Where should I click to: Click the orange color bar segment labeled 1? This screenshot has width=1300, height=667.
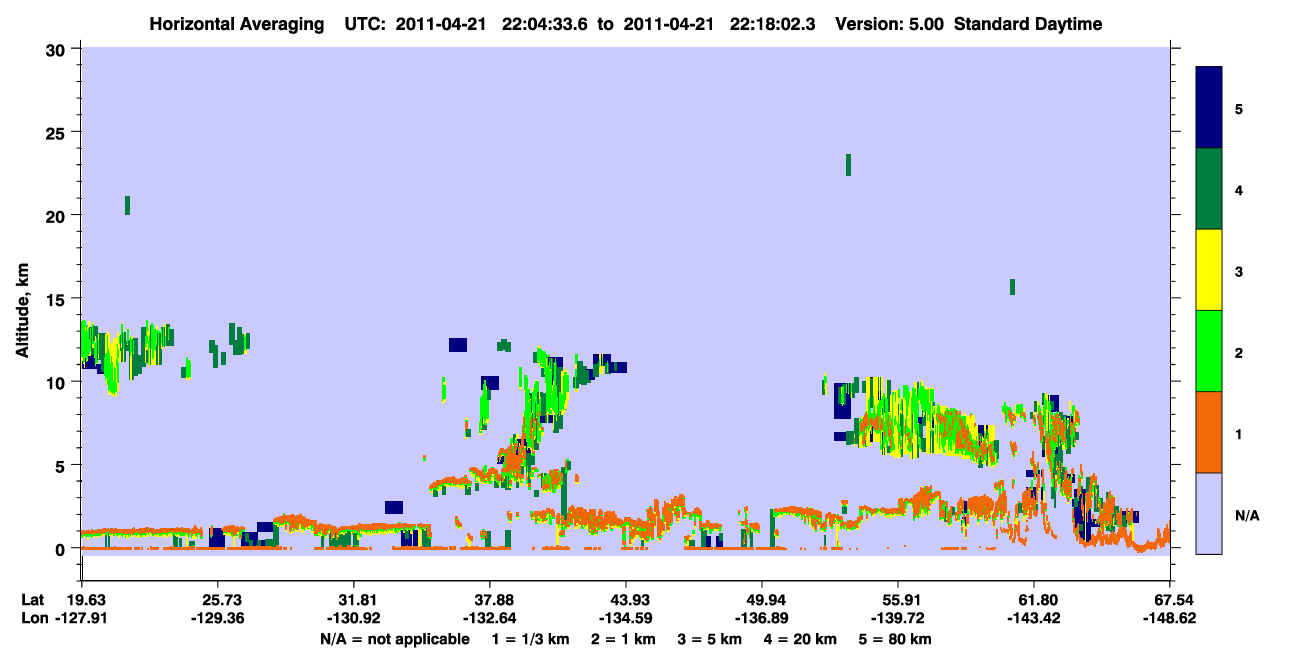coord(1209,432)
